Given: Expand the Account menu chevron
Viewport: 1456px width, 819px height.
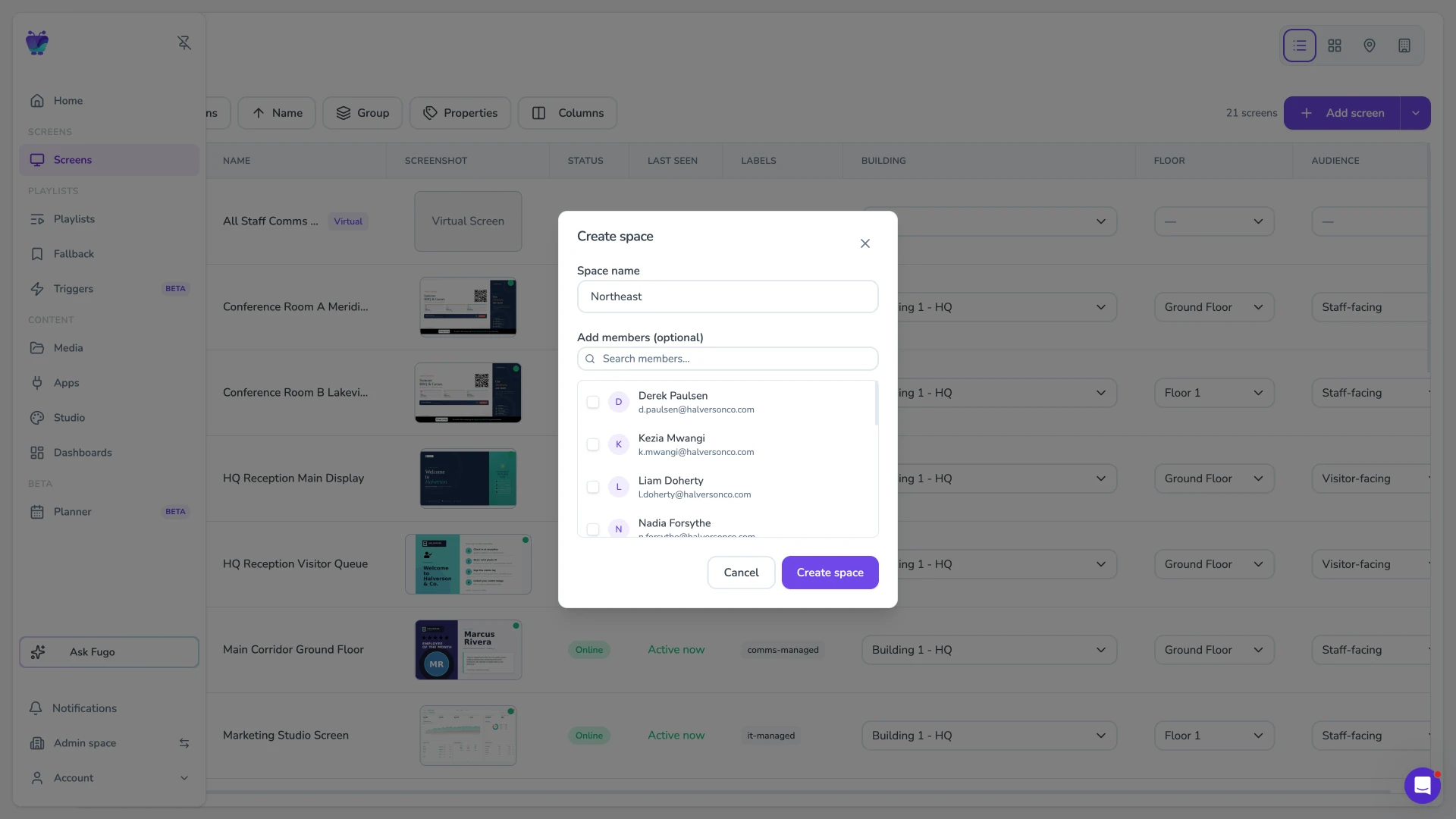Looking at the screenshot, I should (184, 778).
